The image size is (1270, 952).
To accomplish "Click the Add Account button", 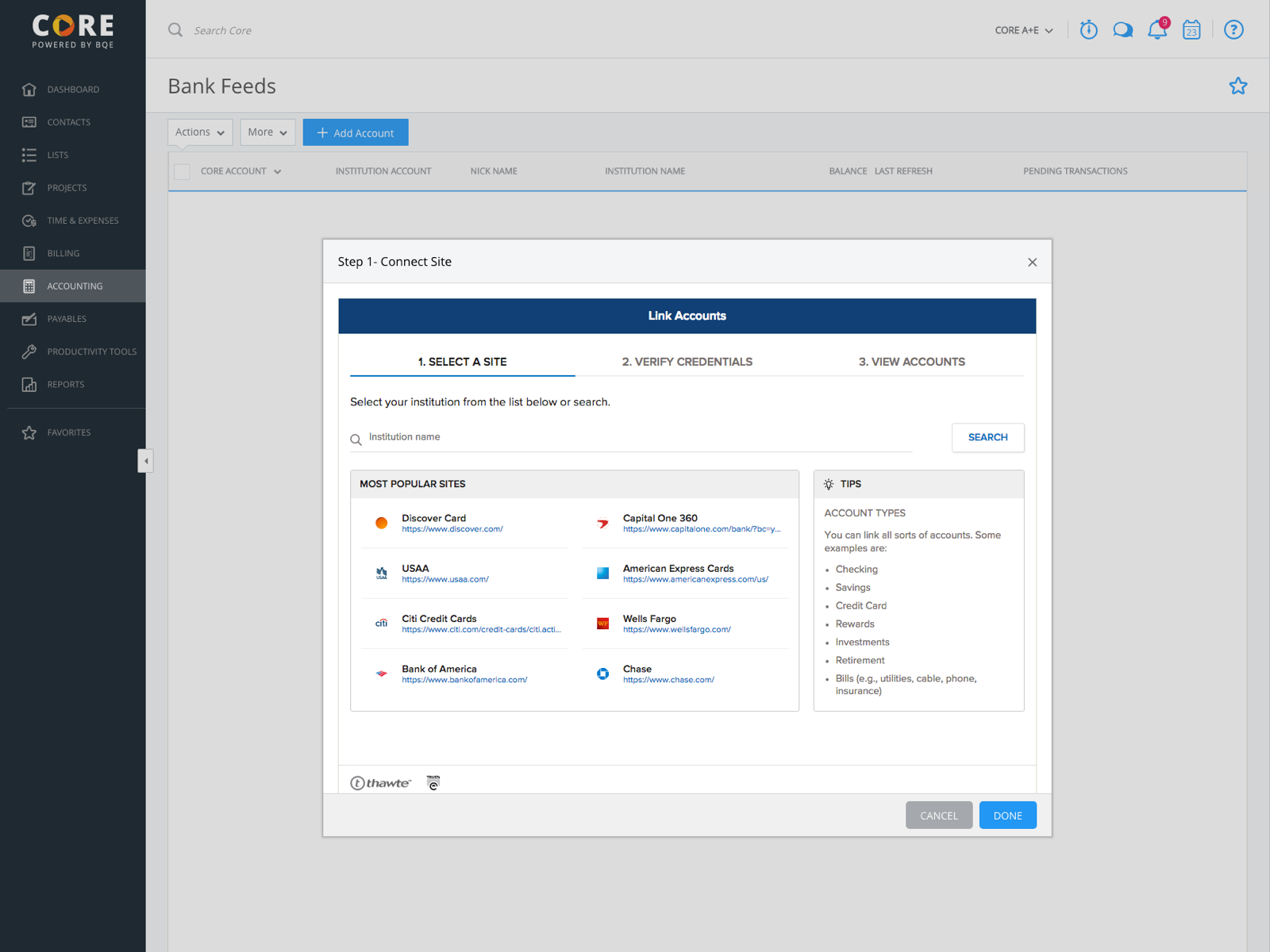I will click(356, 132).
